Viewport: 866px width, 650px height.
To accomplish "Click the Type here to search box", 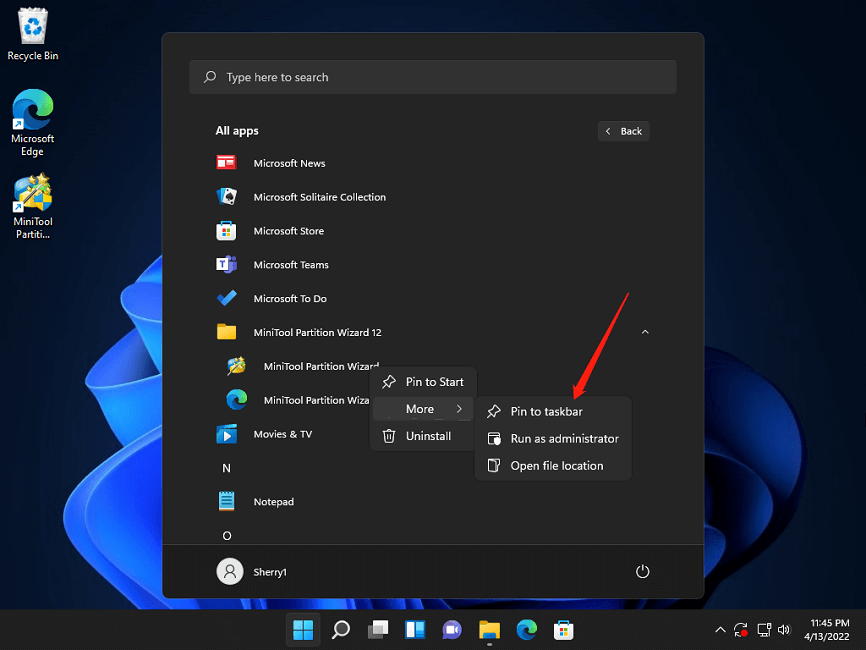I will pos(432,77).
